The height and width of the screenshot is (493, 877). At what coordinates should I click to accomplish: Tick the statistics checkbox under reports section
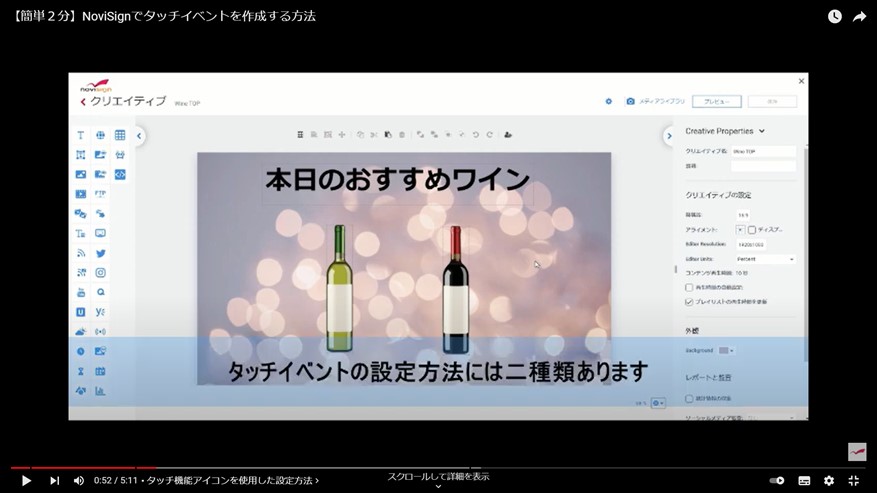689,398
